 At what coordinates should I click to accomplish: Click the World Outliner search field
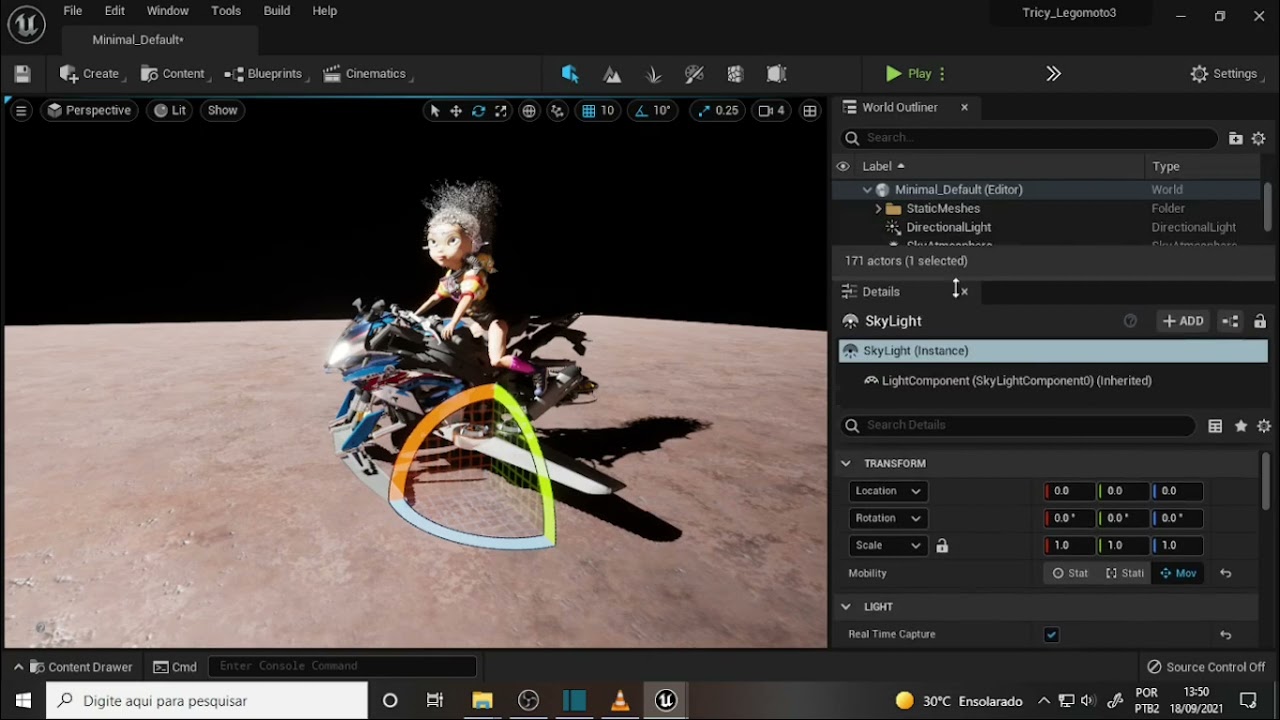pos(1029,138)
